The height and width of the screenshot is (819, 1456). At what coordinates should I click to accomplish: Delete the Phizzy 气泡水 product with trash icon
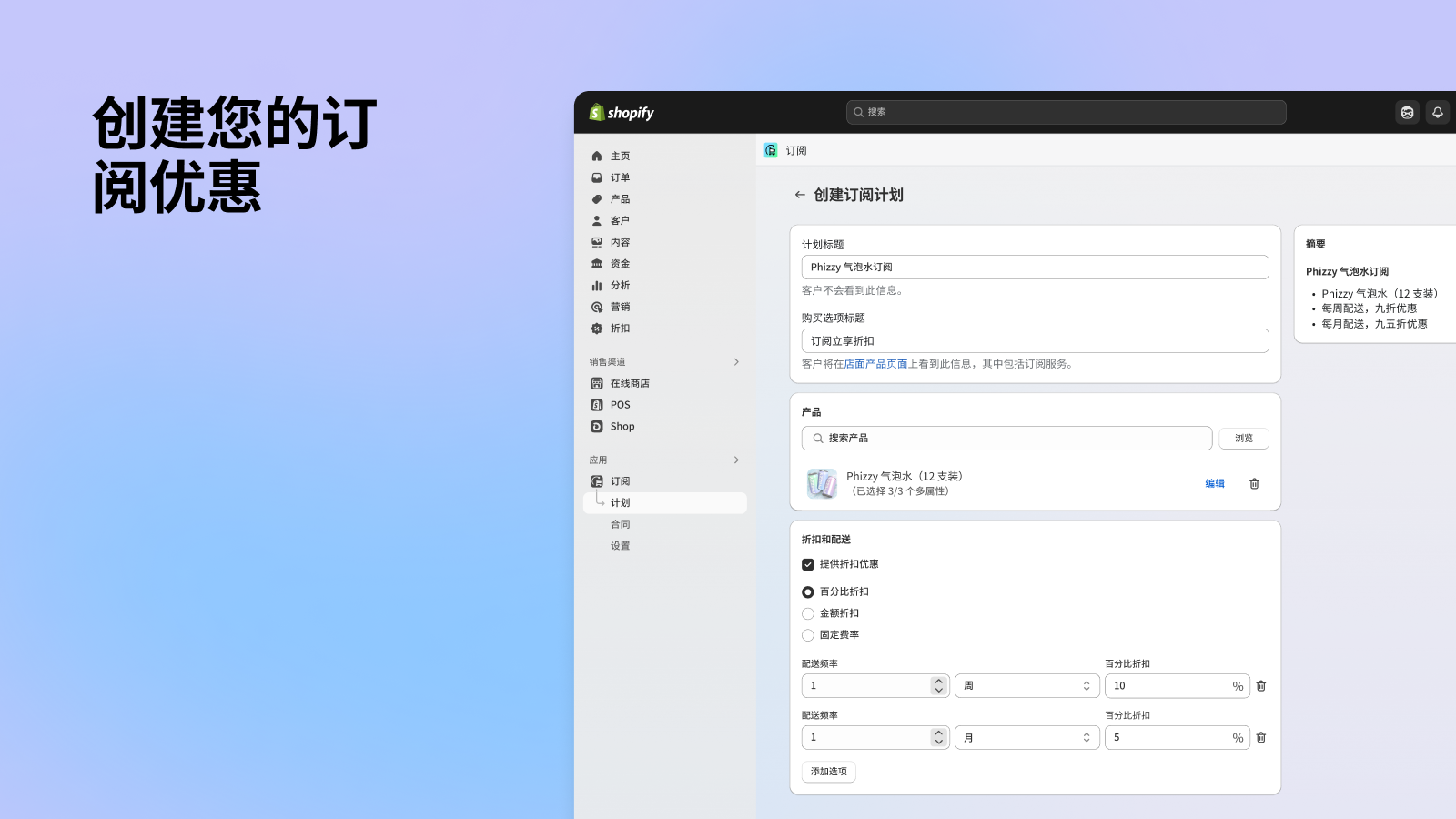1254,484
